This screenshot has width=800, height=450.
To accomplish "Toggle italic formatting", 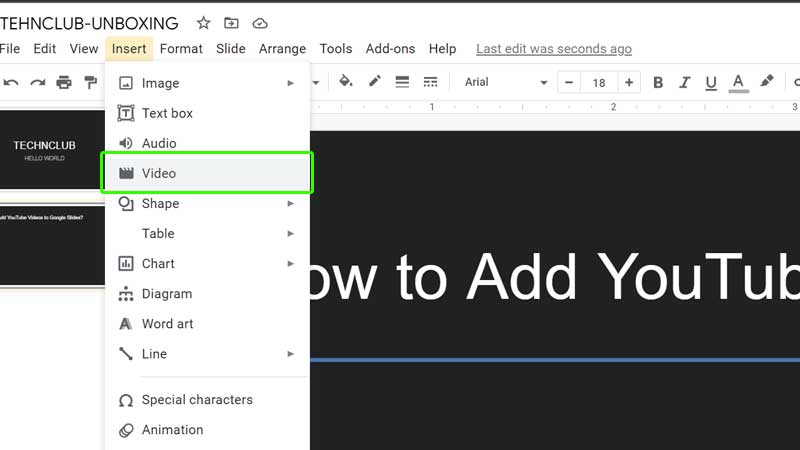I will click(684, 82).
